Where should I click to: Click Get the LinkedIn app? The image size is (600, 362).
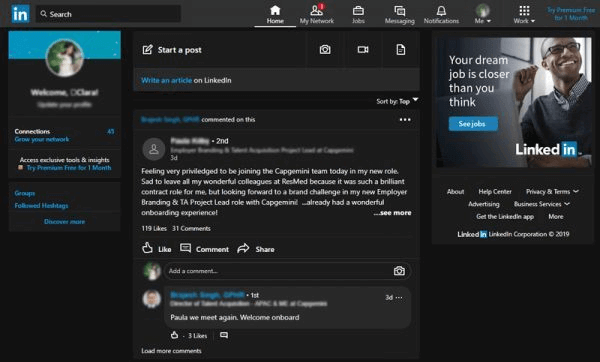505,217
